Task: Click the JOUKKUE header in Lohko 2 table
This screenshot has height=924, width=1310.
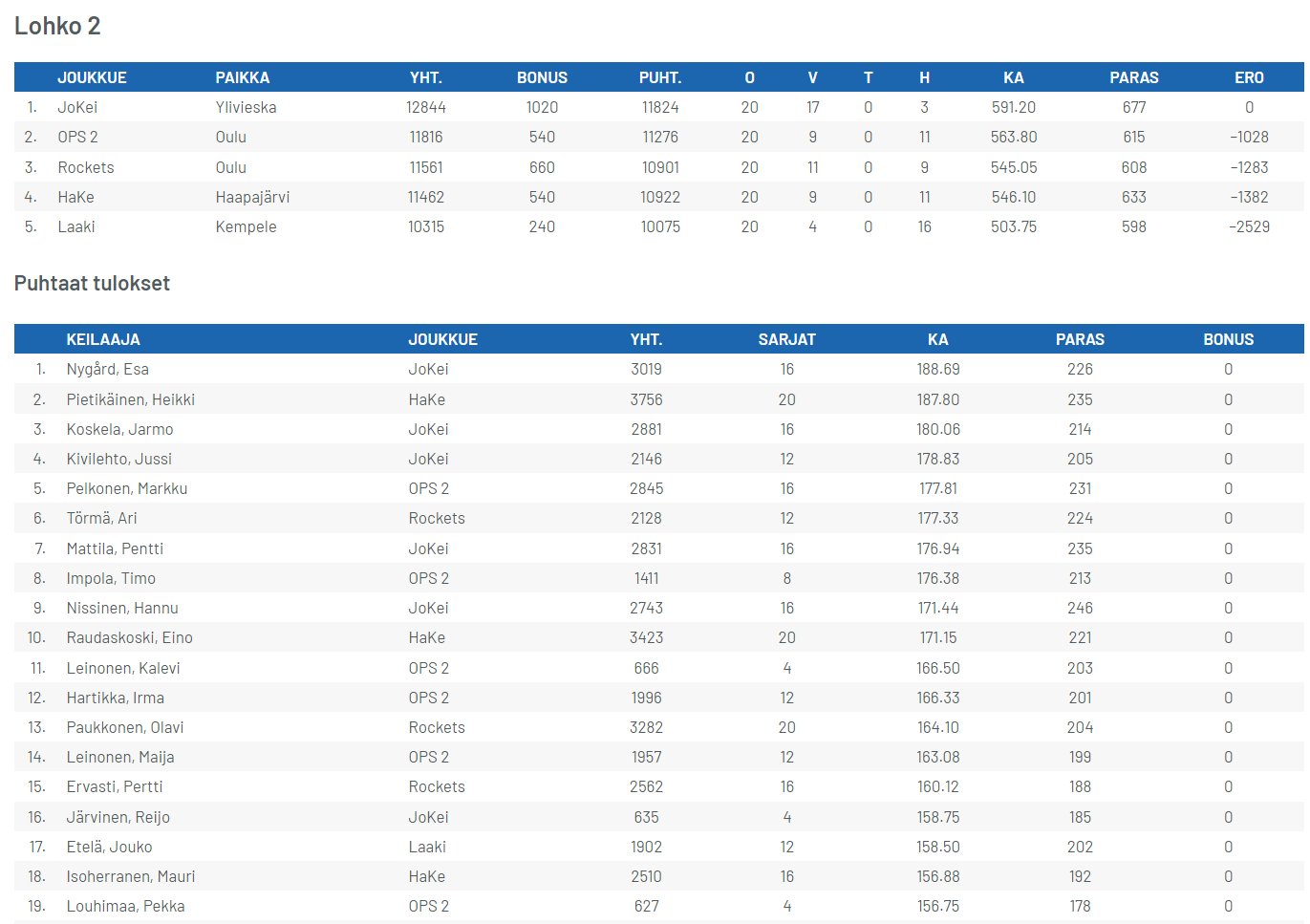Action: [x=92, y=77]
